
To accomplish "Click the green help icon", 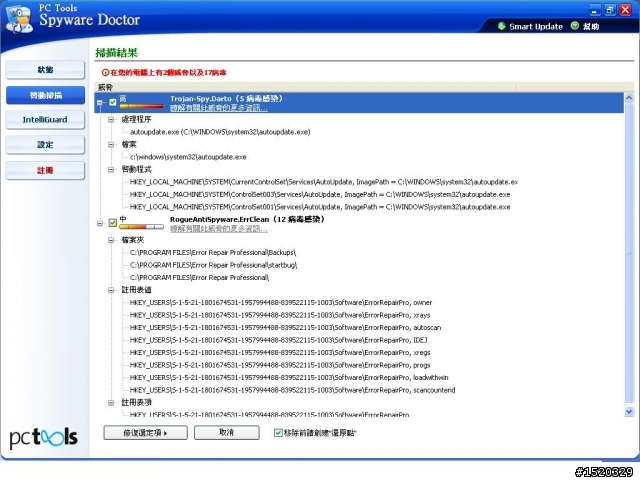I will point(575,26).
